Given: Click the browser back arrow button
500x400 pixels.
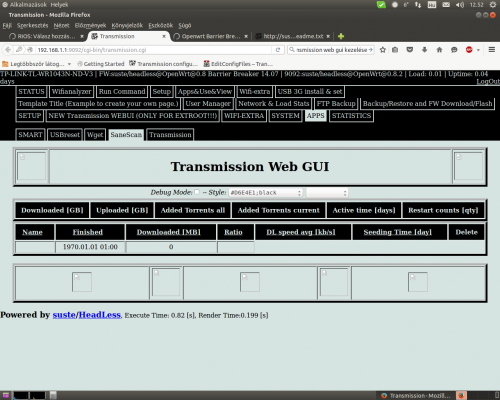Looking at the screenshot, I should pyautogui.click(x=8, y=50).
